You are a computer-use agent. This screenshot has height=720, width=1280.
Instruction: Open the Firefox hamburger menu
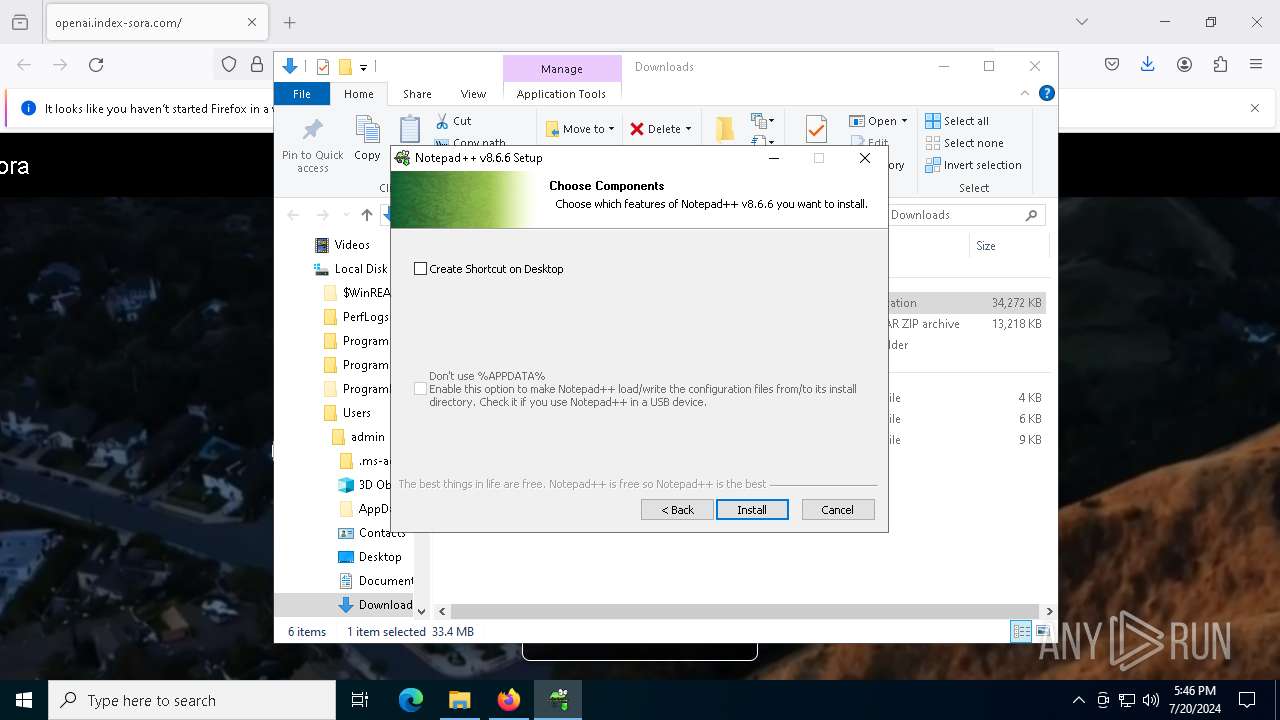(x=1256, y=65)
